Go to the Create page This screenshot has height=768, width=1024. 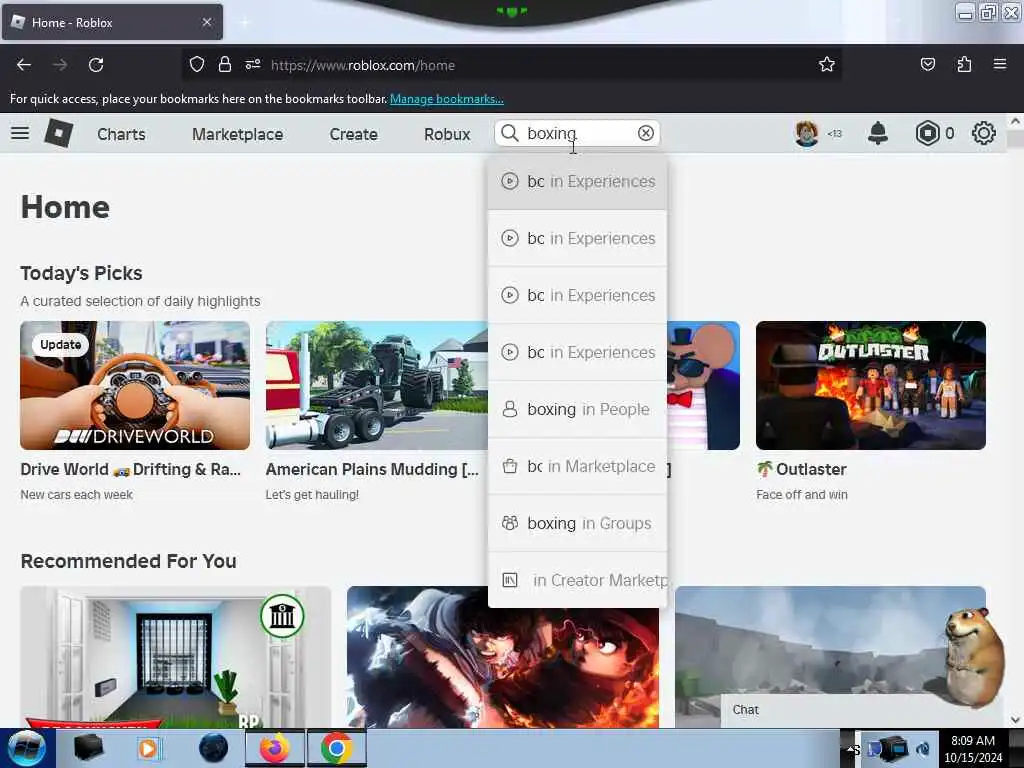(353, 134)
